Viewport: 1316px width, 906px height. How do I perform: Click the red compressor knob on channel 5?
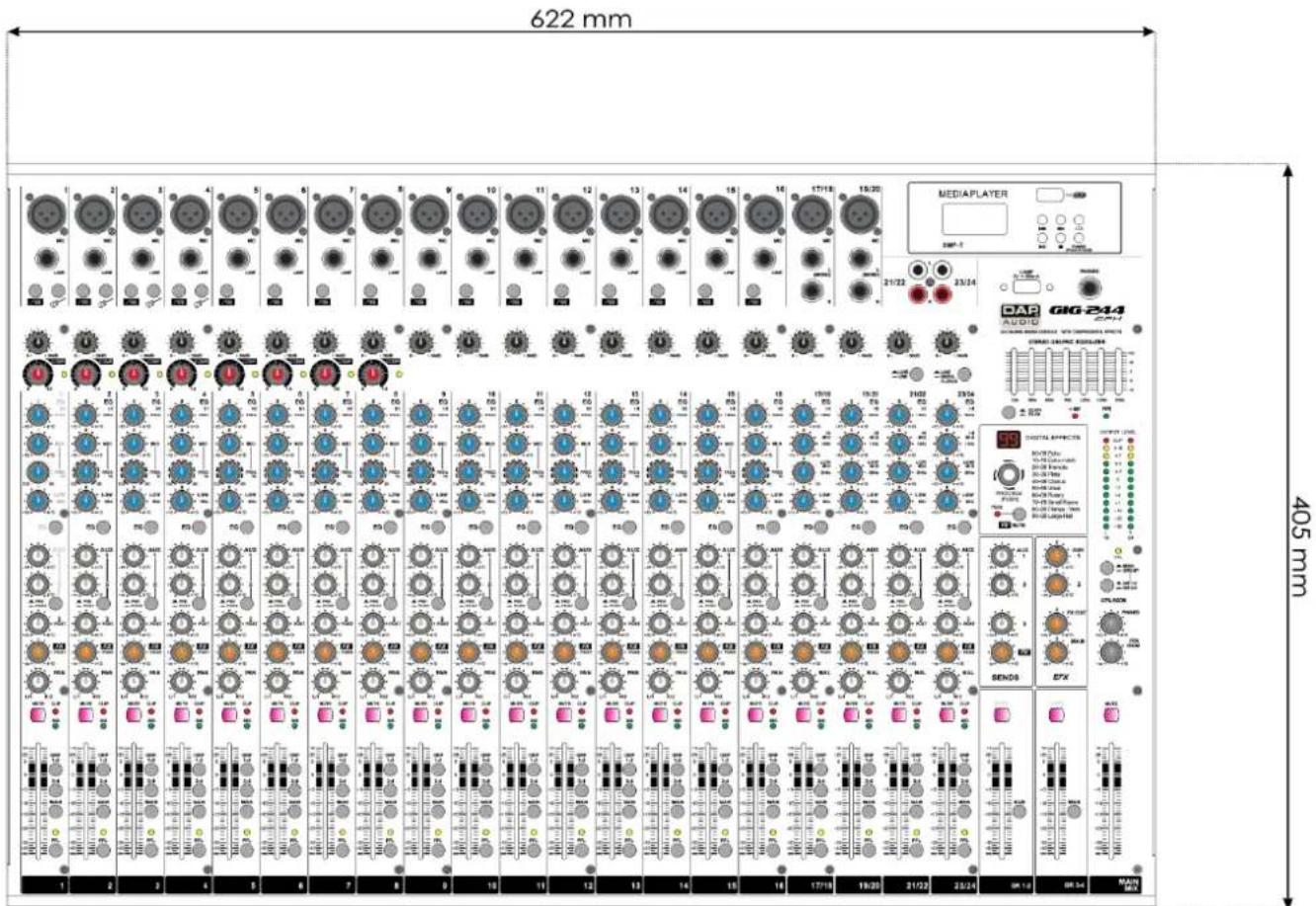tap(230, 372)
